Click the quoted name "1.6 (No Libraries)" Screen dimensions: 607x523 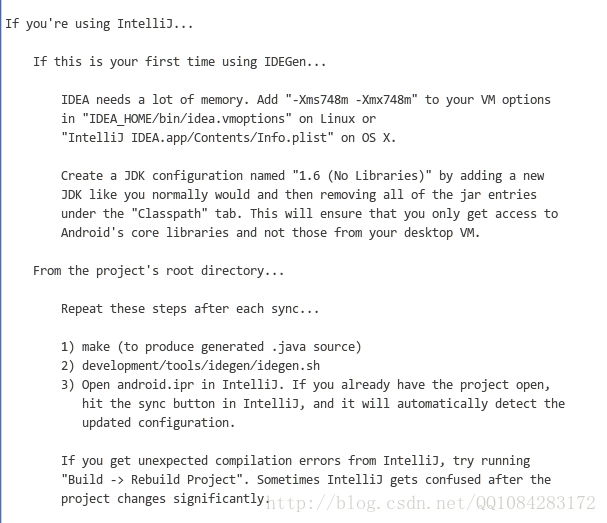pos(362,176)
